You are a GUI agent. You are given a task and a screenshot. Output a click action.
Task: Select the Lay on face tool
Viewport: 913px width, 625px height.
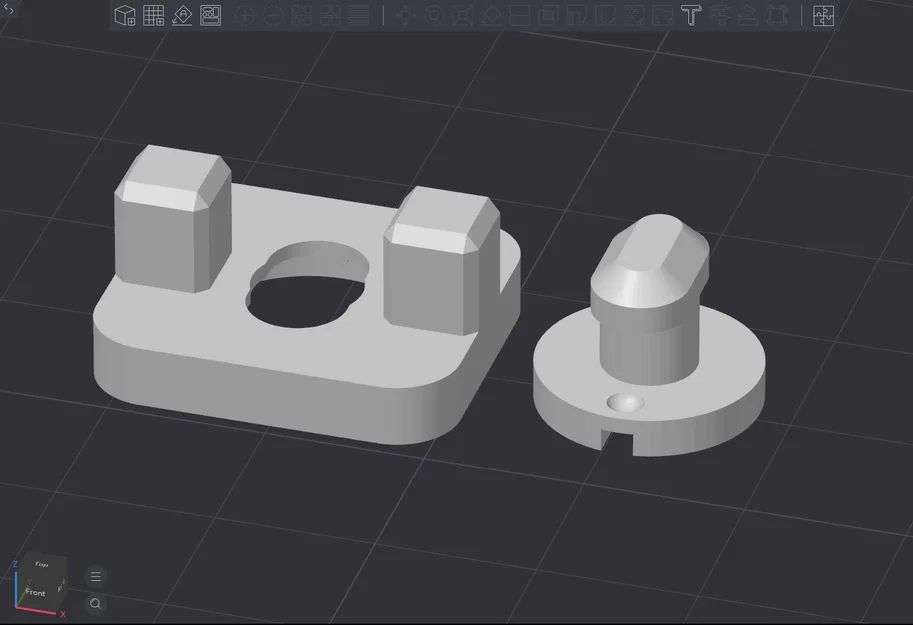tap(491, 16)
